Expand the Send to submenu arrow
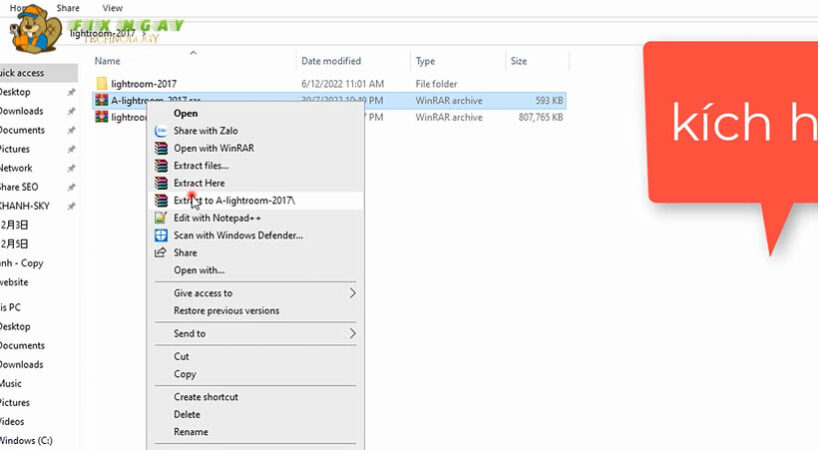This screenshot has height=450, width=818. click(x=352, y=333)
